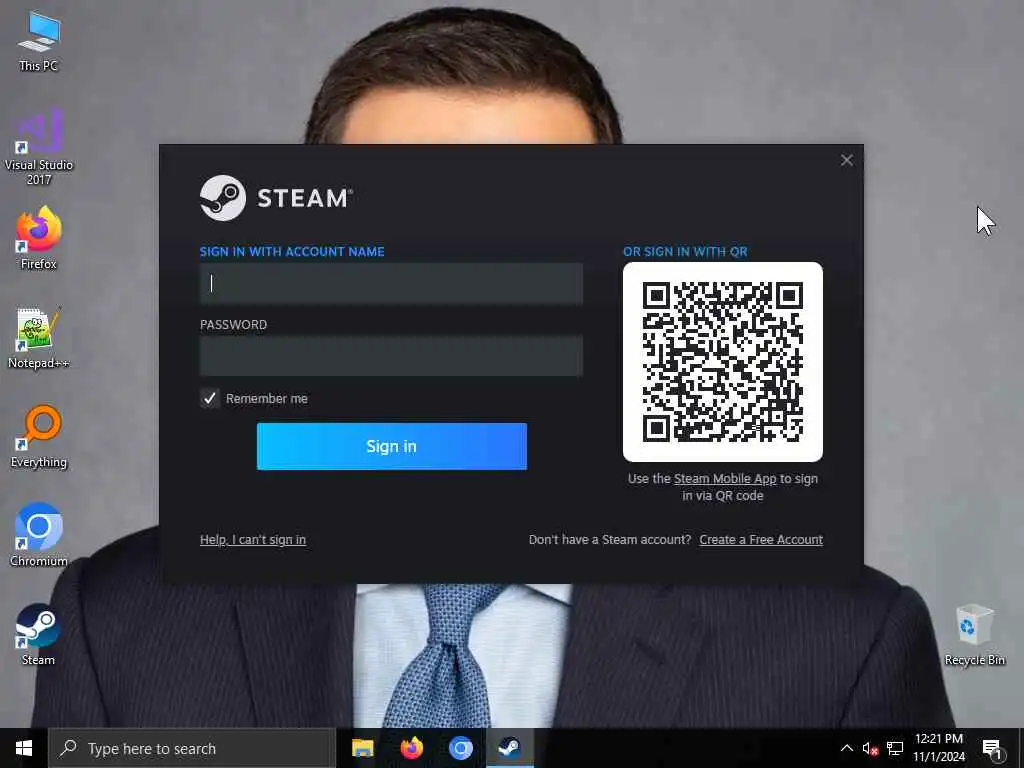The image size is (1024, 768).
Task: Launch Chromium from the taskbar
Action: (460, 748)
